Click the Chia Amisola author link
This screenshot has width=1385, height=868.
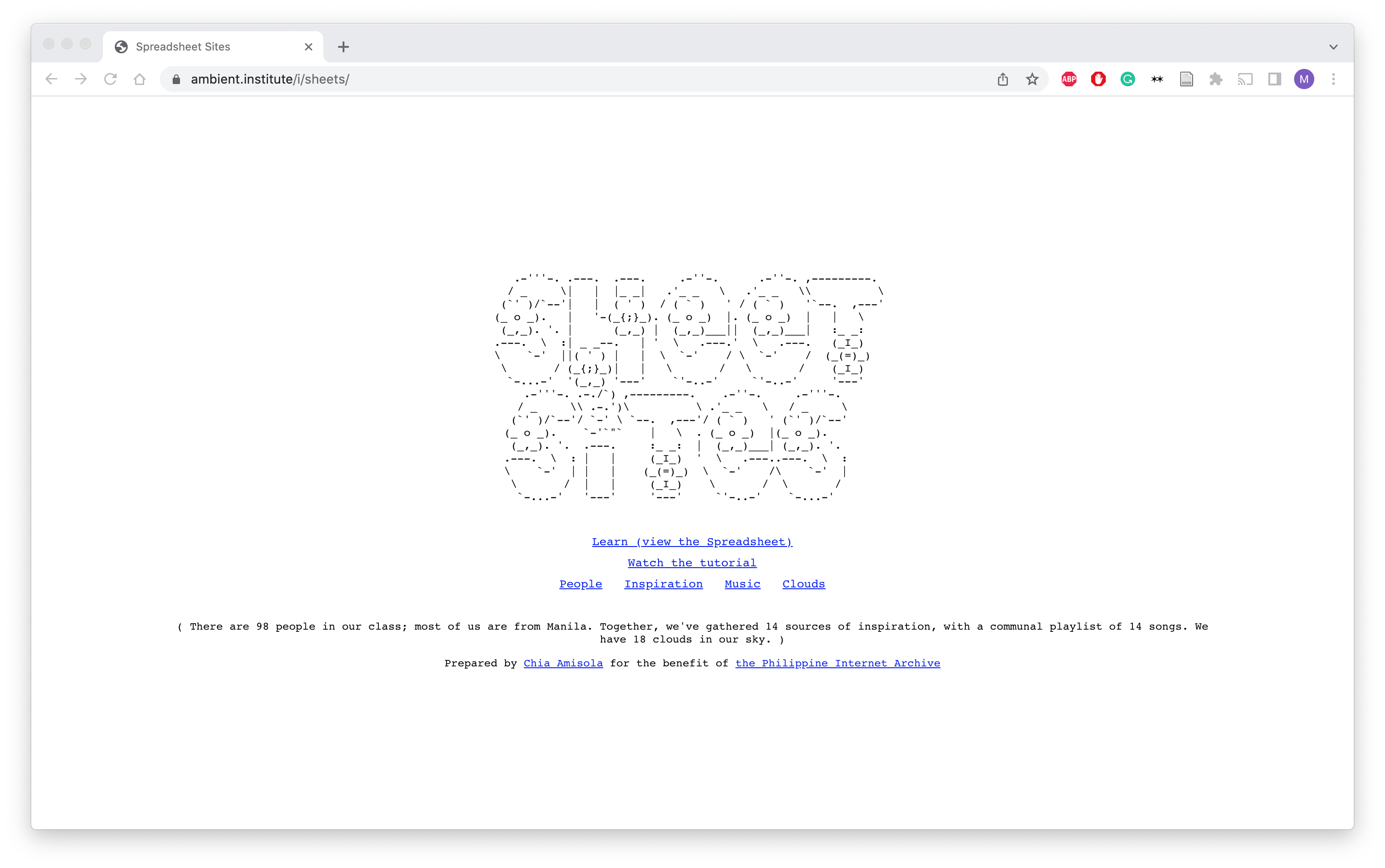coord(563,663)
